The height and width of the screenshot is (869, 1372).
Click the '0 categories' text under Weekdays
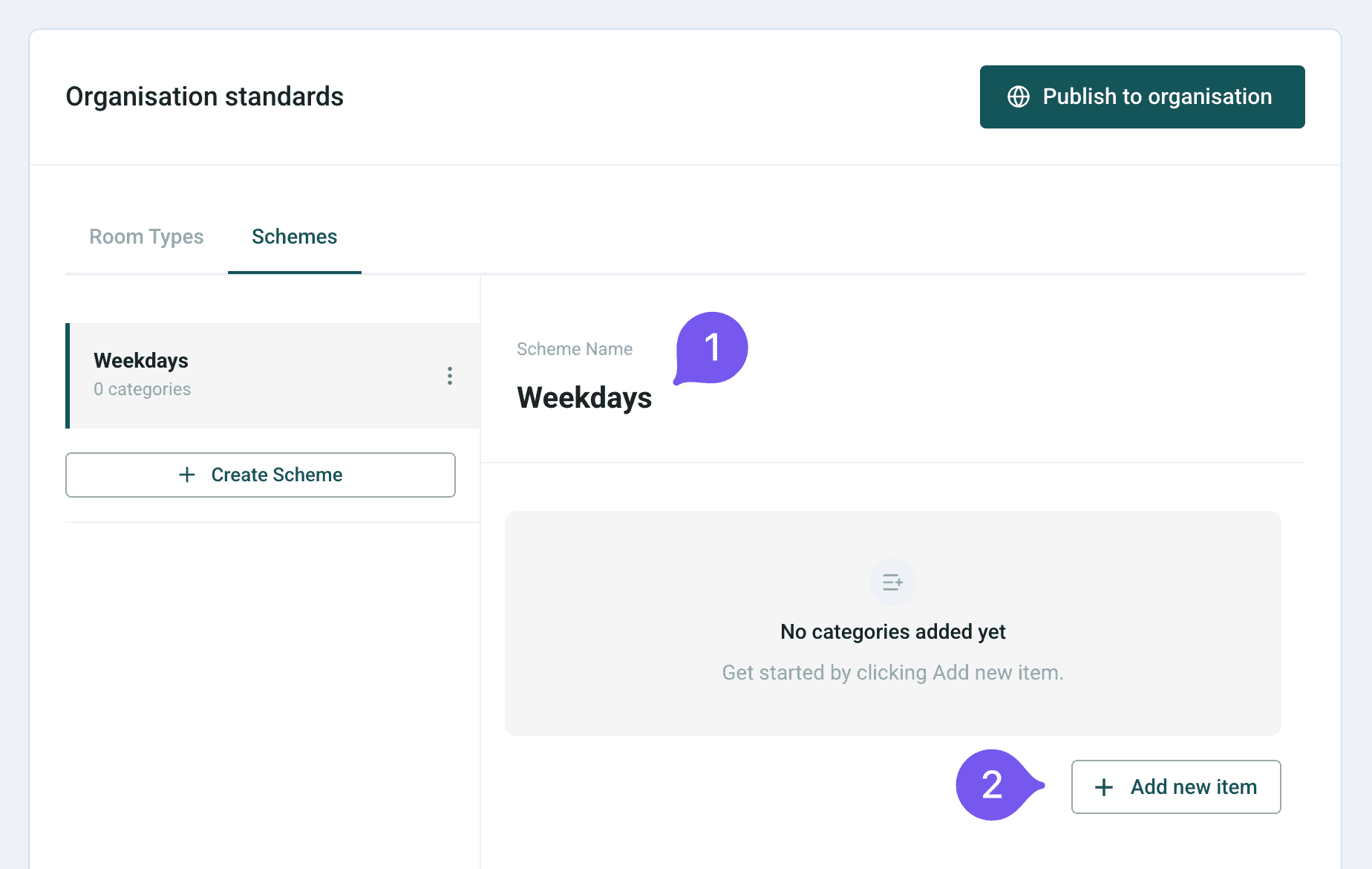pyautogui.click(x=142, y=389)
